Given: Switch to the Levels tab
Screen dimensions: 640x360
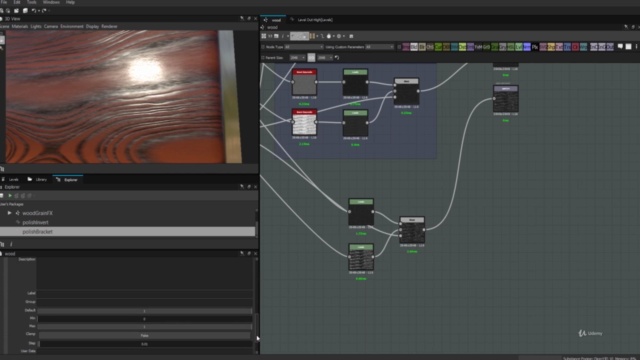Looking at the screenshot, I should [x=11, y=180].
